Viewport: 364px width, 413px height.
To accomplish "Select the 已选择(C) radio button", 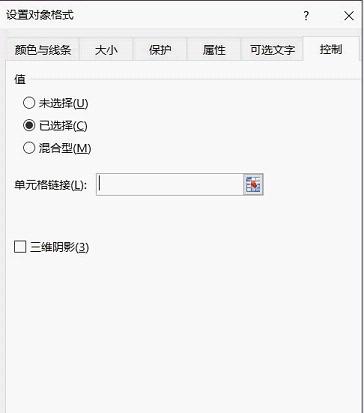I will 29,125.
